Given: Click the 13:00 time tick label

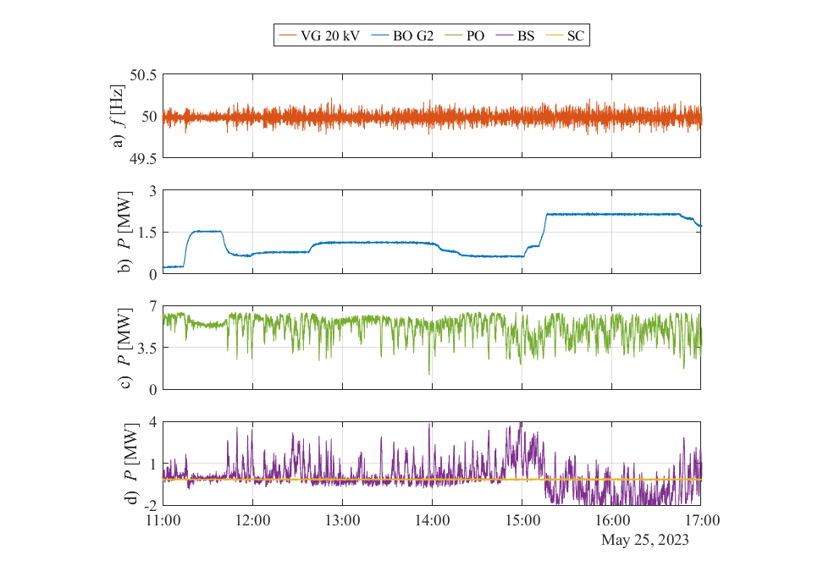Looking at the screenshot, I should (342, 520).
